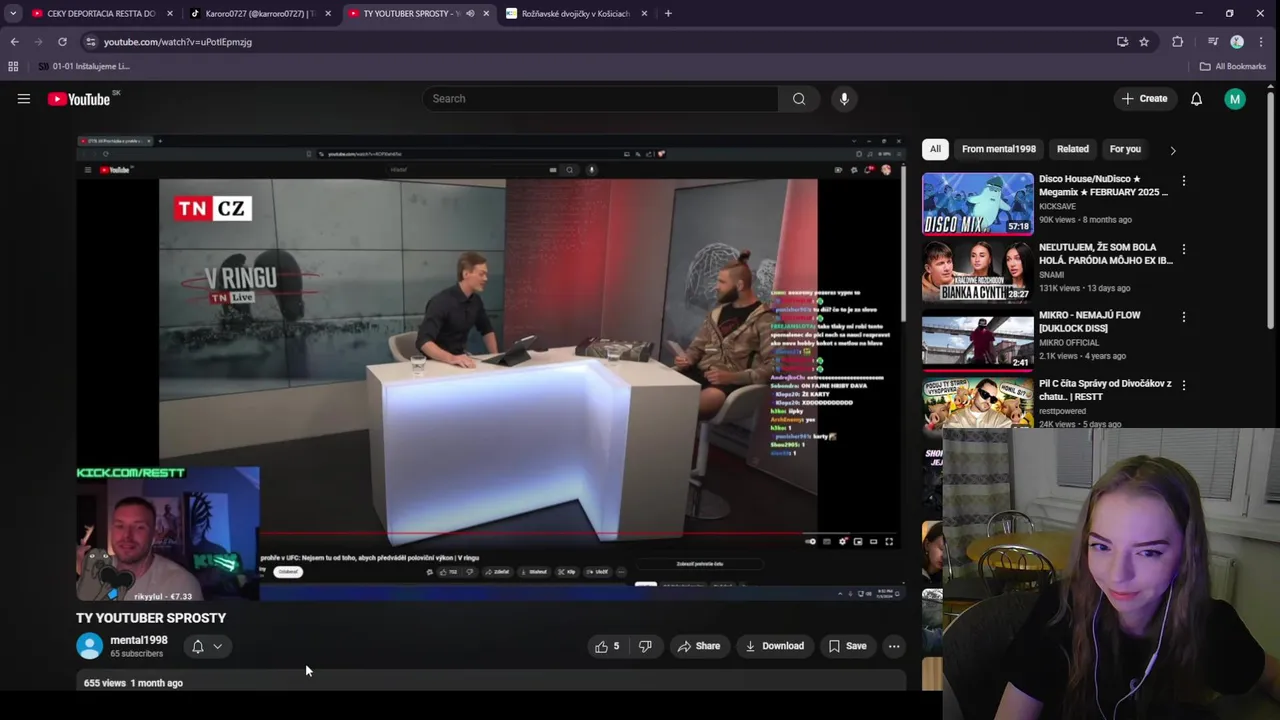Open the Bianka a Cynth video thumbnail
The height and width of the screenshot is (720, 1280).
pos(978,272)
